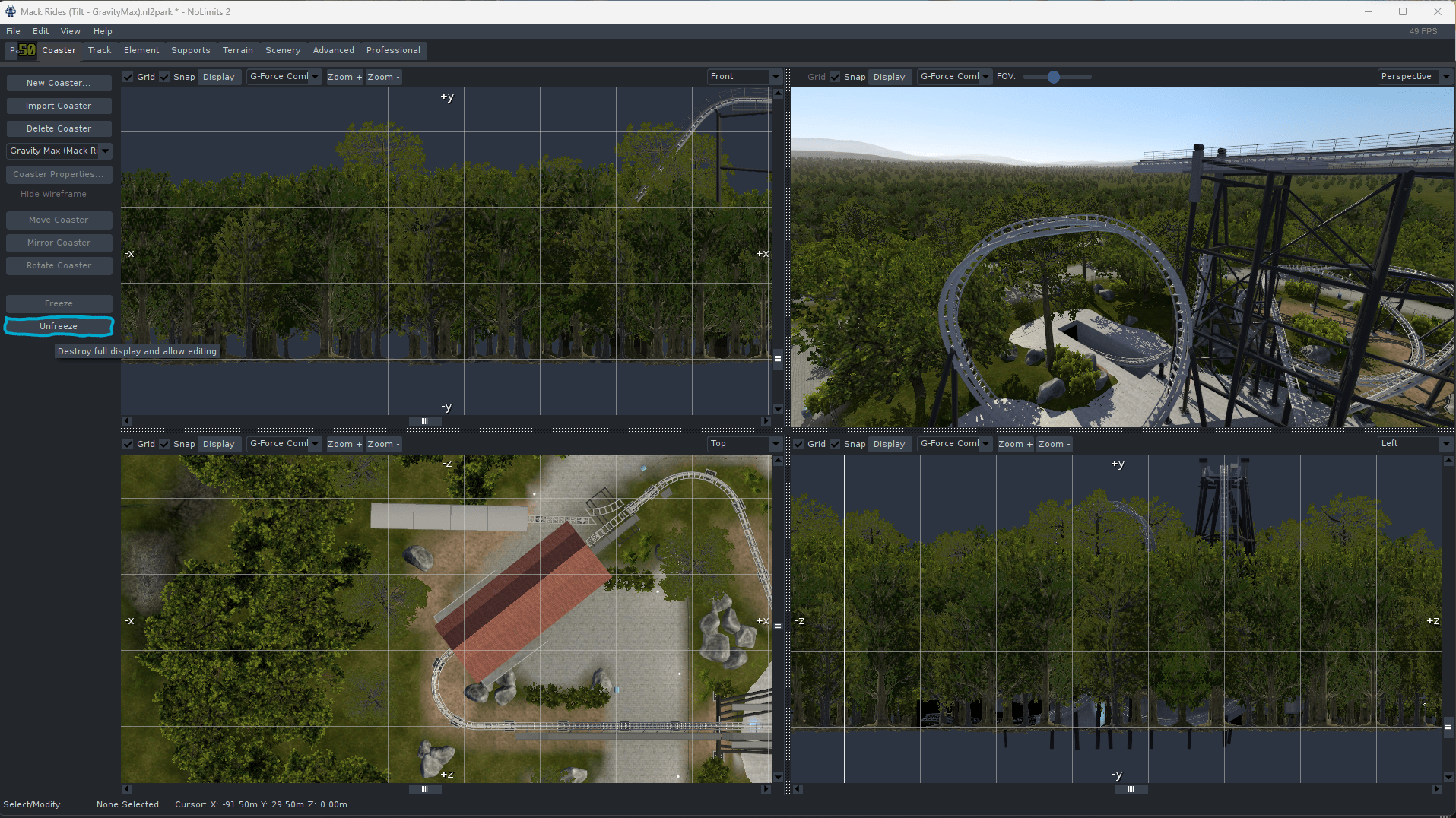This screenshot has height=818, width=1456.
Task: Open the Front view type dropdown
Action: pos(744,77)
